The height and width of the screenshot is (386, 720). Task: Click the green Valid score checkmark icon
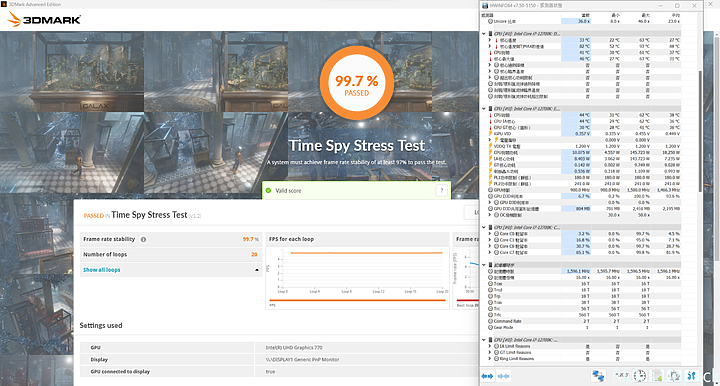point(269,190)
